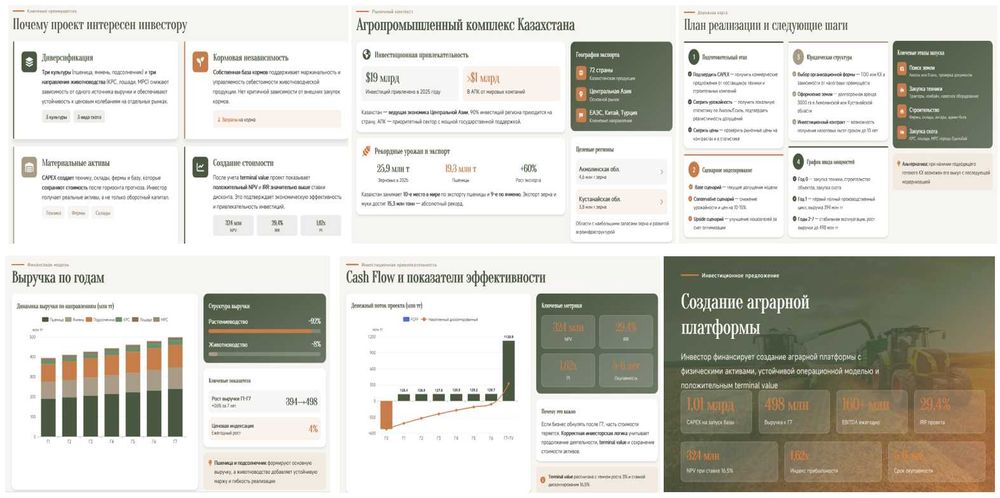Click the info icon in the Terminal value note
Viewport: 1000px width, 498px height.
(x=541, y=480)
